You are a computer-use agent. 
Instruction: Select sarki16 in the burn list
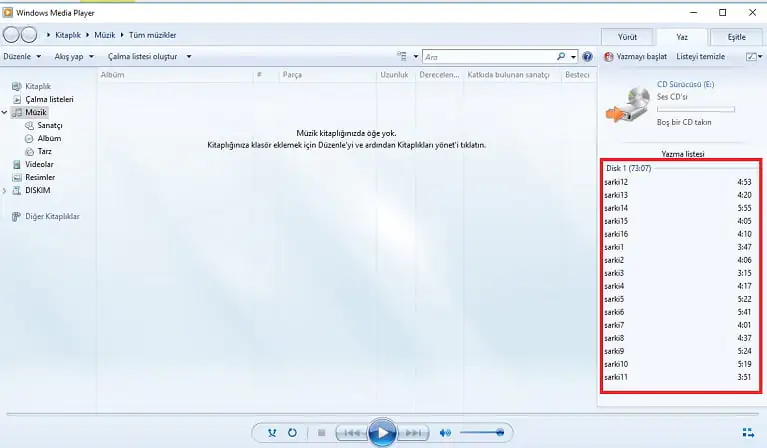point(680,234)
